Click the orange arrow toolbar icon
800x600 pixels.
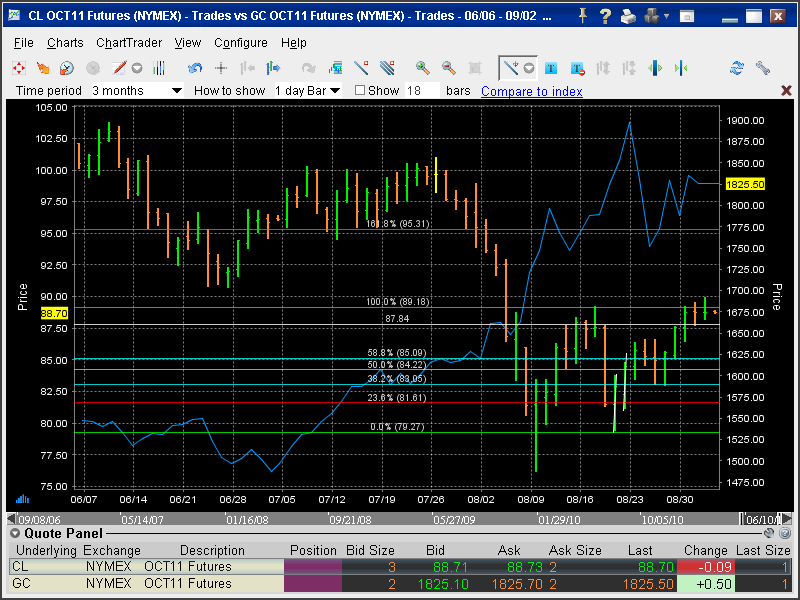[x=43, y=68]
